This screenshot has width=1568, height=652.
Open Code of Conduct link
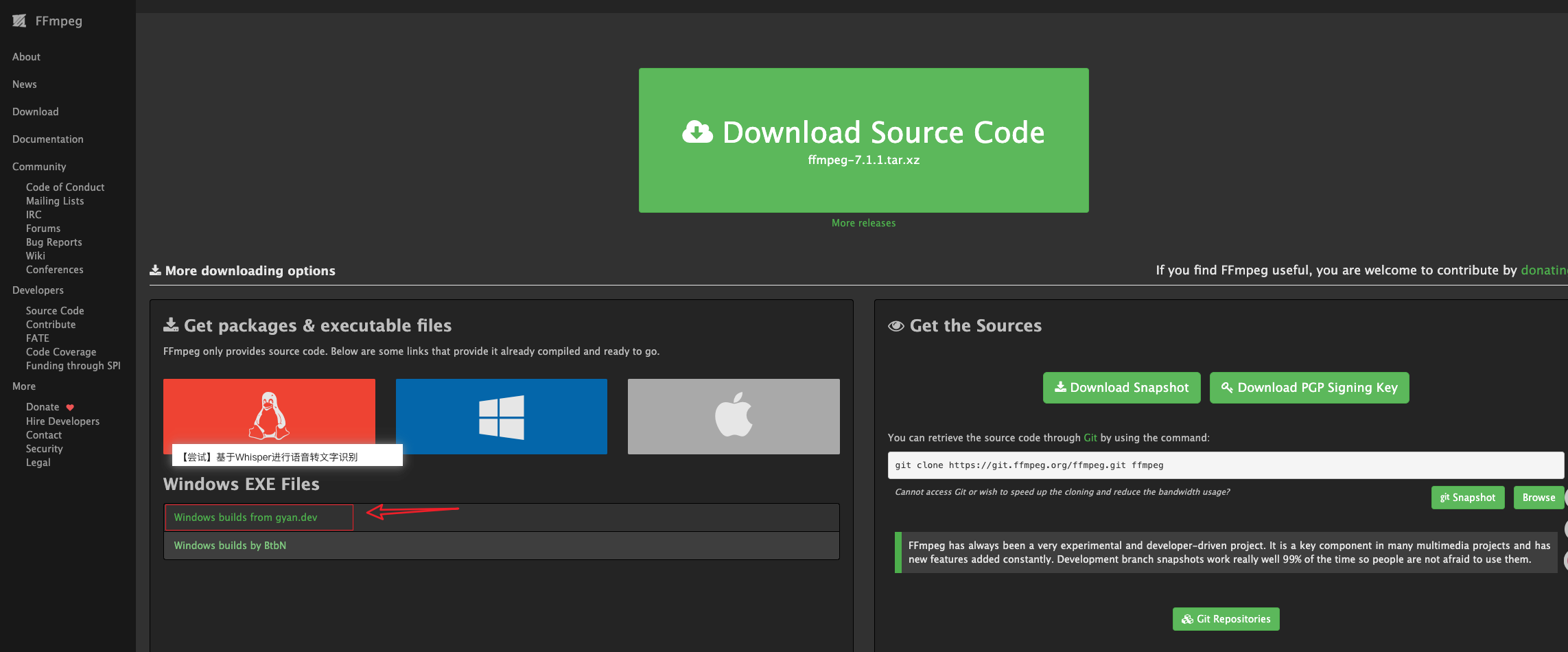[65, 187]
